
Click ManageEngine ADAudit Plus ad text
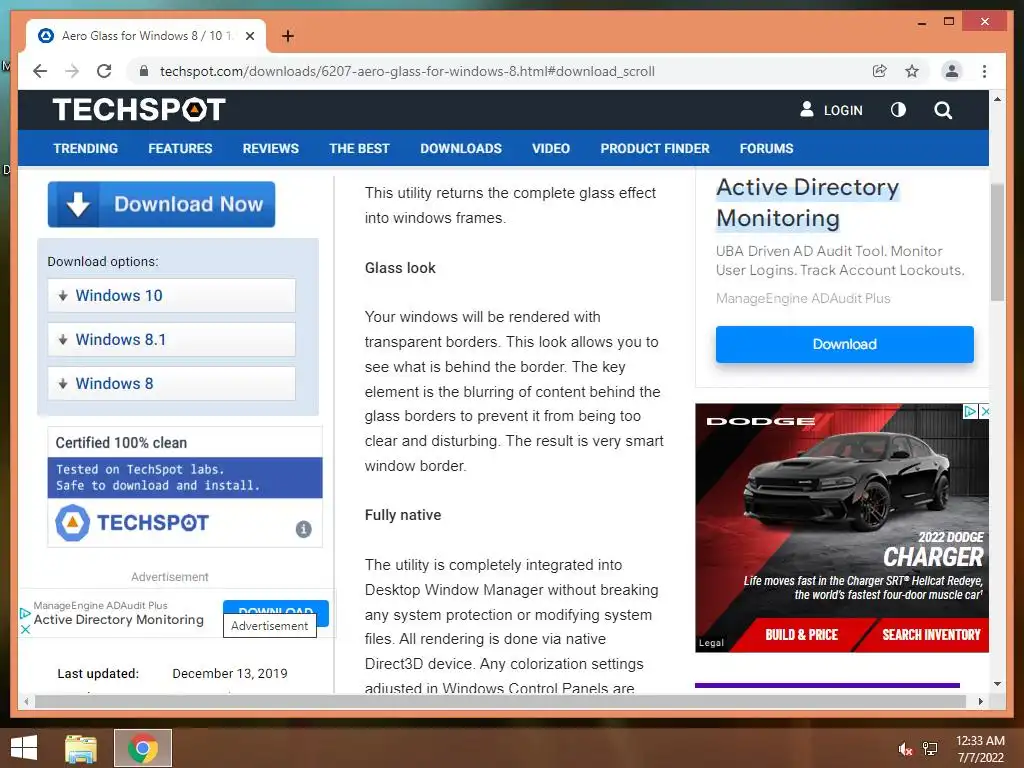pyautogui.click(x=803, y=298)
